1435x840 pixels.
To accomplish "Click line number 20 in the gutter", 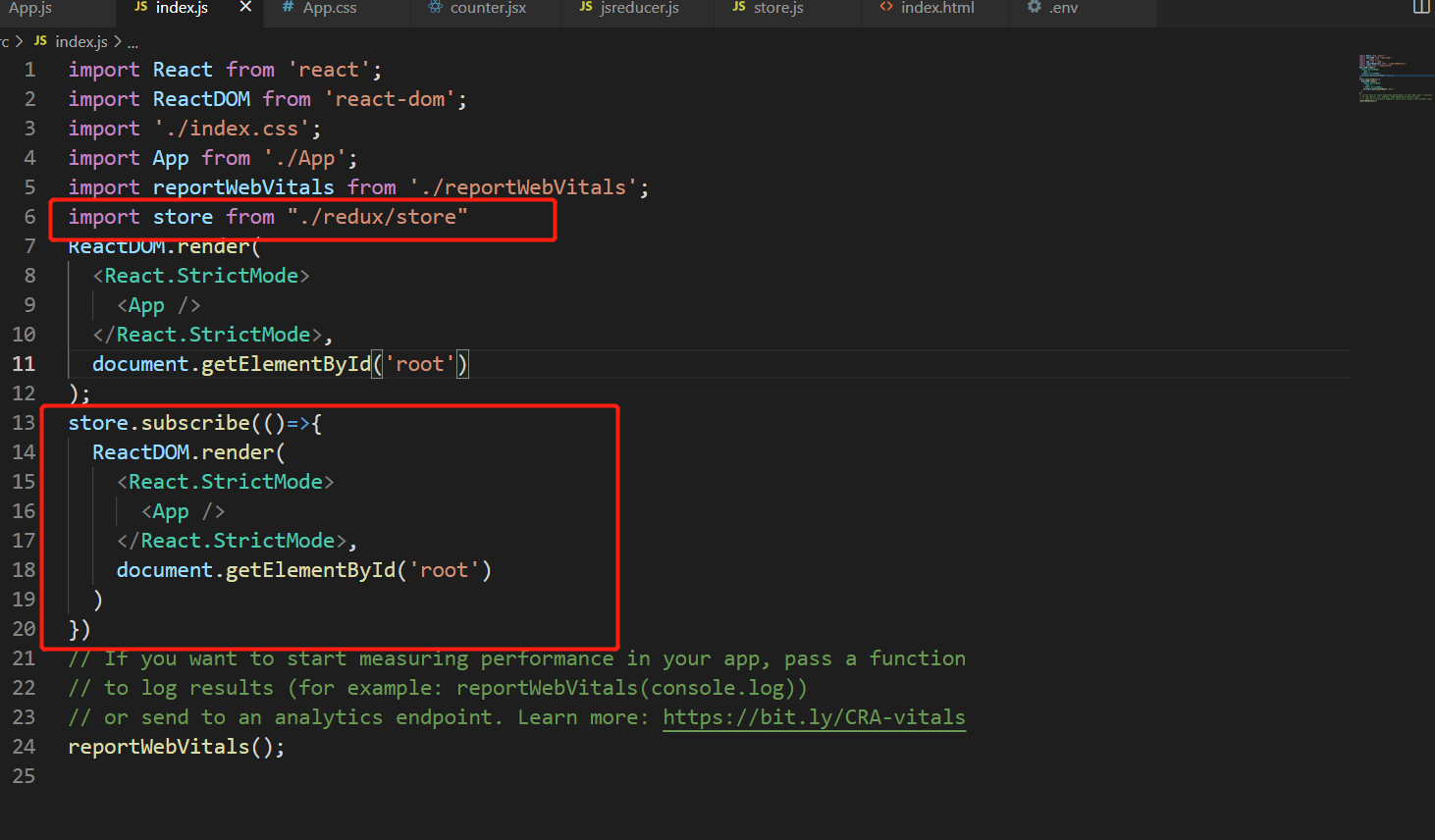I will (x=24, y=629).
